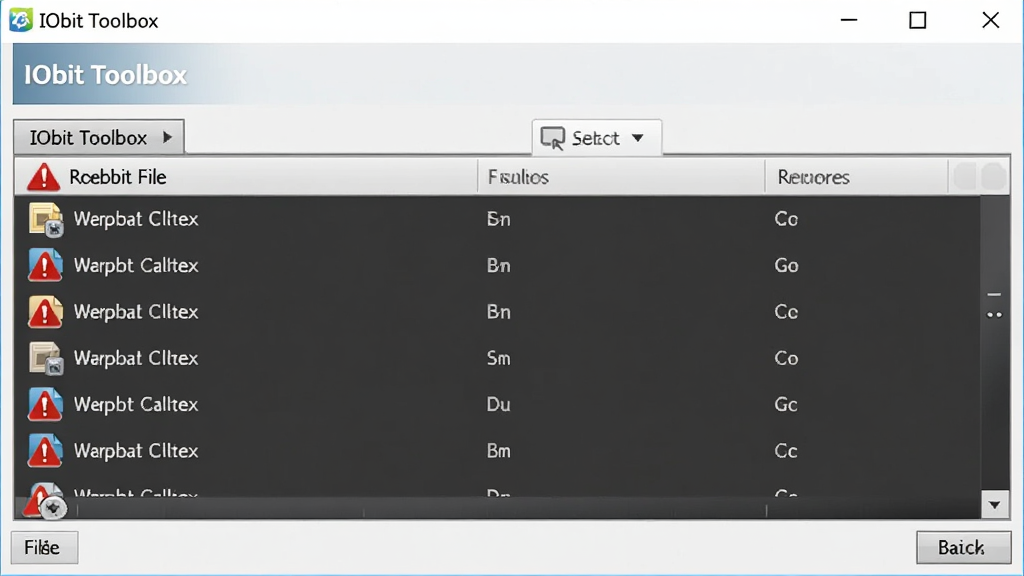Close the IObit Toolbox window
The image size is (1024, 576).
pos(991,20)
